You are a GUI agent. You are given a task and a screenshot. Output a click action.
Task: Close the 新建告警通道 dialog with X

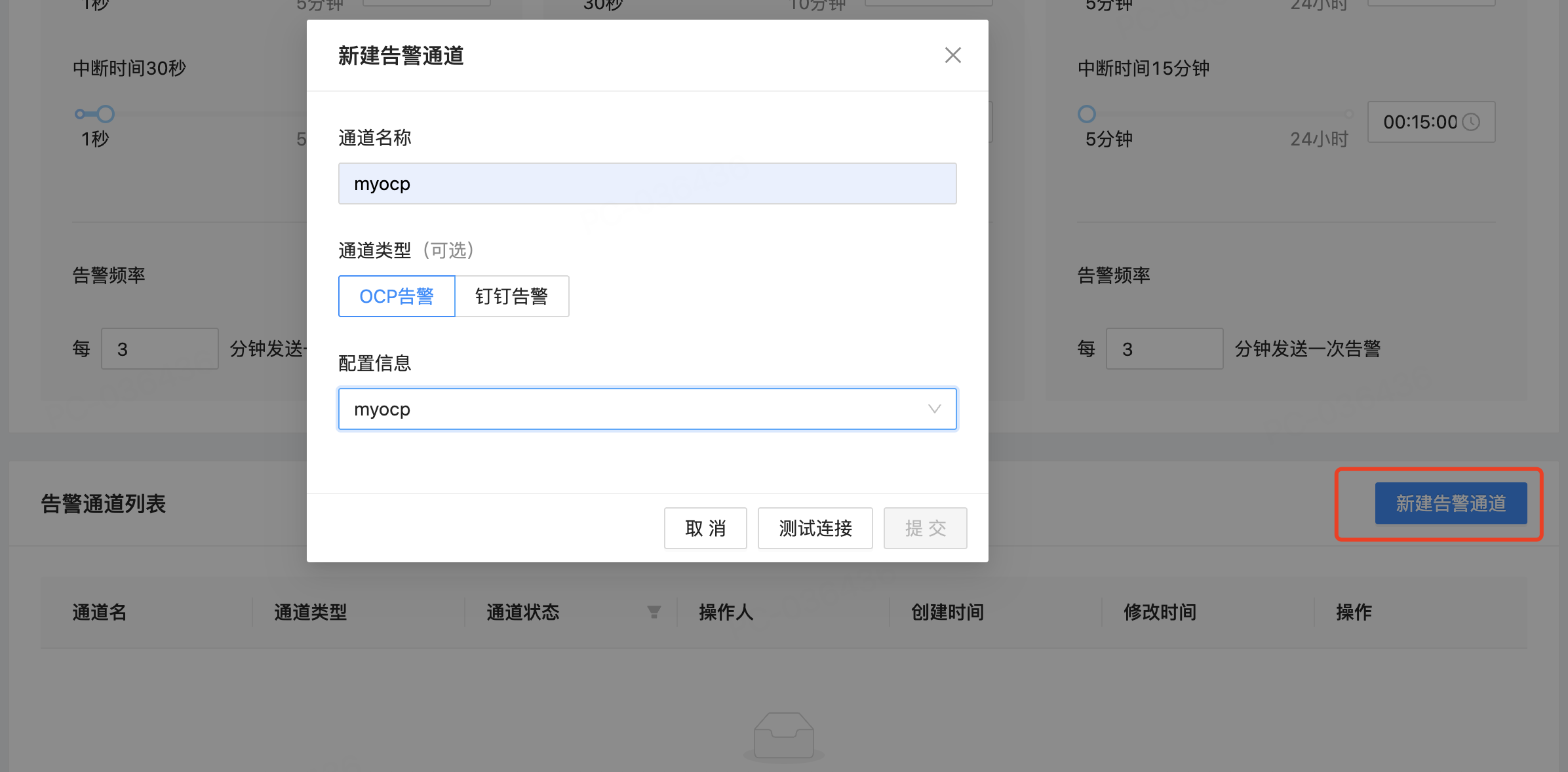tap(952, 55)
